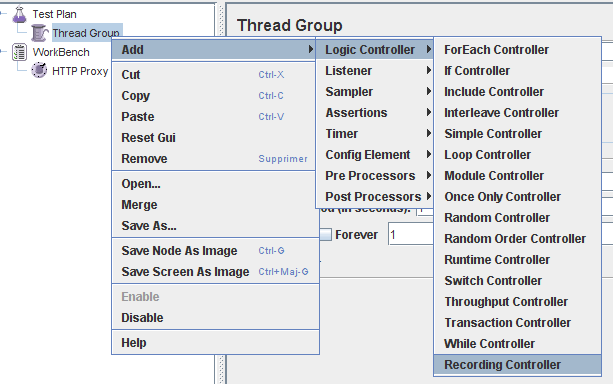Select HTTP Proxy tree node
Screen dimensions: 613x384
[x=80, y=71]
